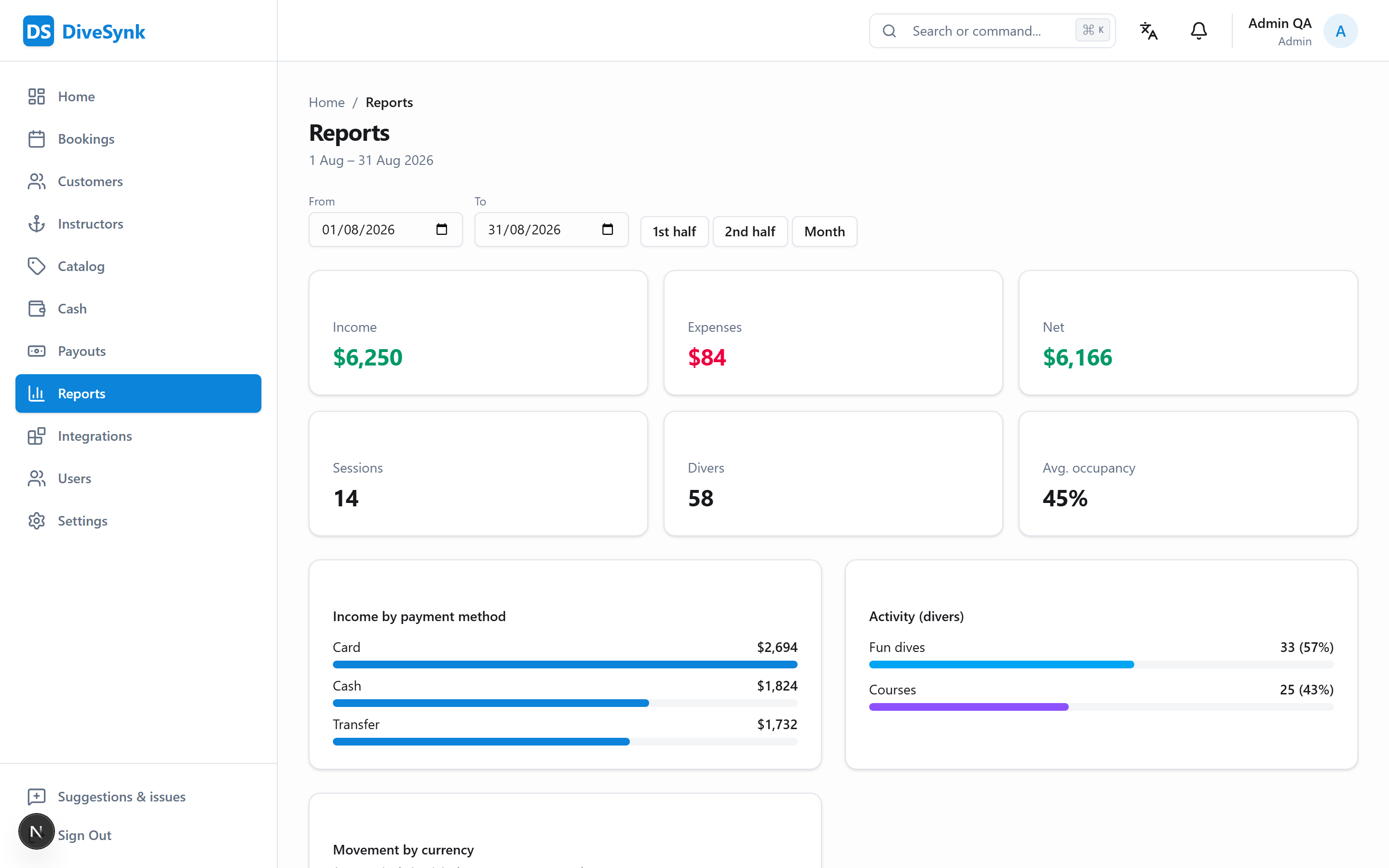Image resolution: width=1389 pixels, height=868 pixels.
Task: Select the Month range button
Action: point(824,231)
